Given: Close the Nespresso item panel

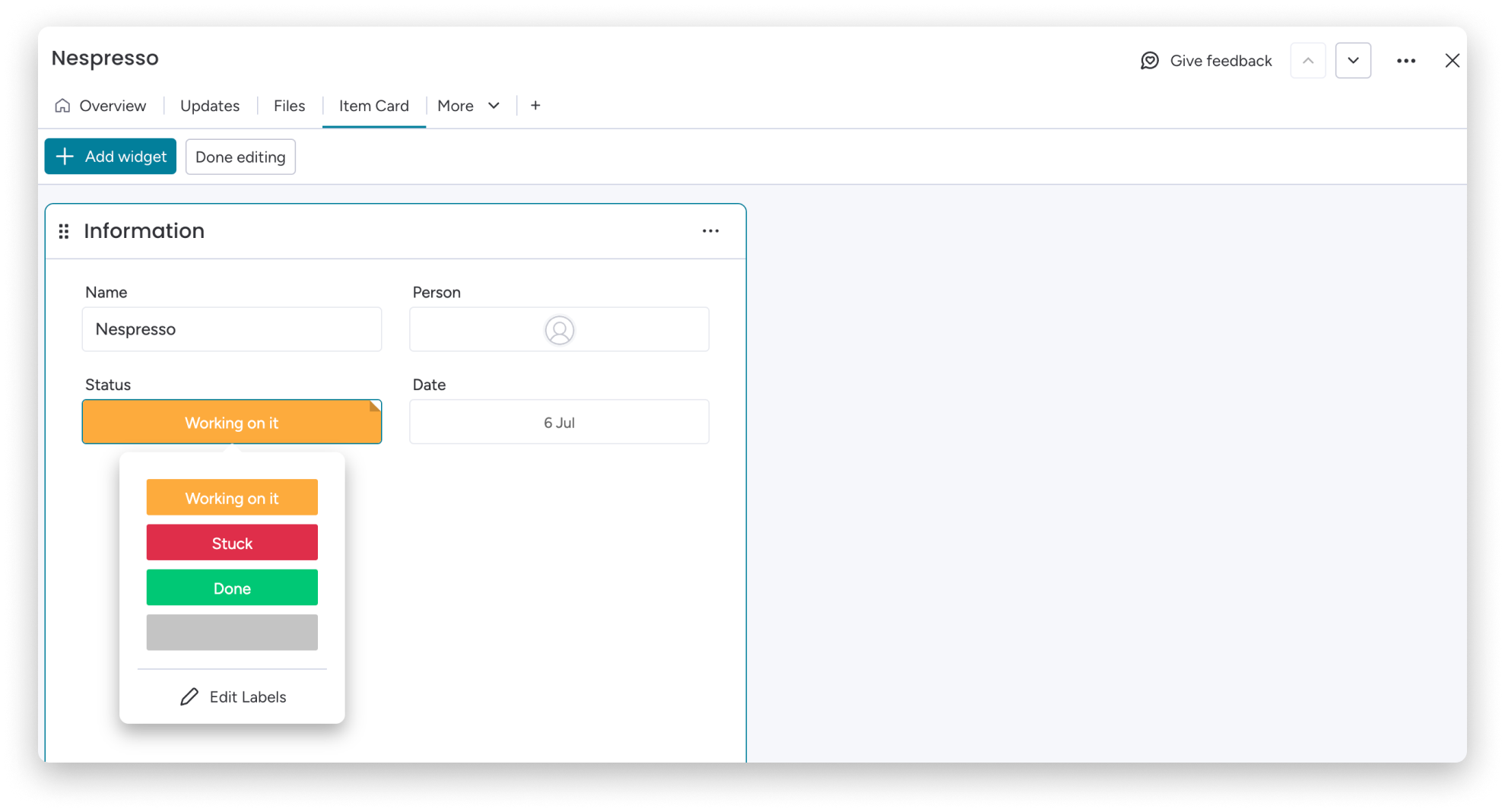Looking at the screenshot, I should coord(1452,61).
